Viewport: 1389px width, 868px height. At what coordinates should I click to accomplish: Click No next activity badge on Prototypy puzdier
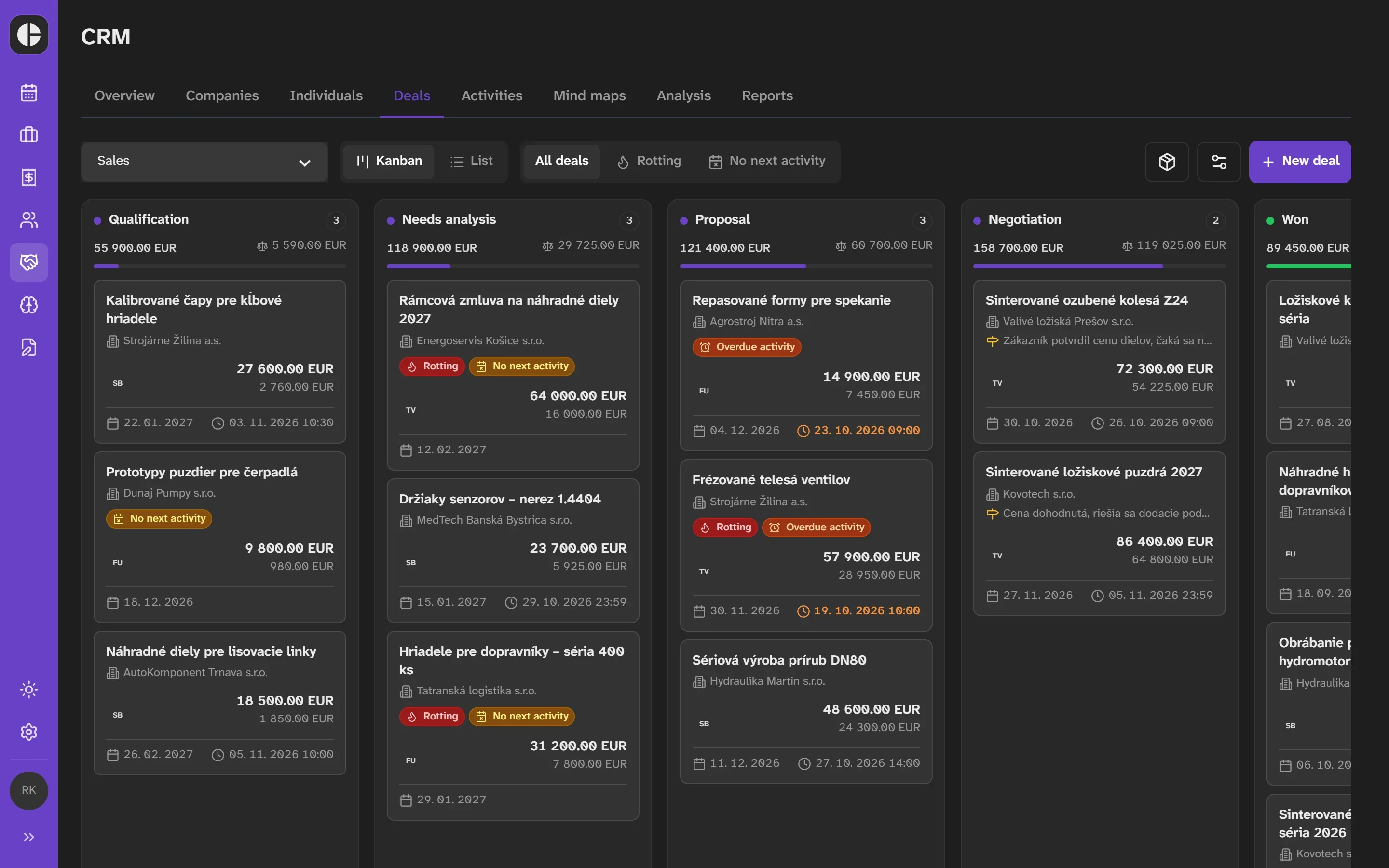click(x=159, y=519)
